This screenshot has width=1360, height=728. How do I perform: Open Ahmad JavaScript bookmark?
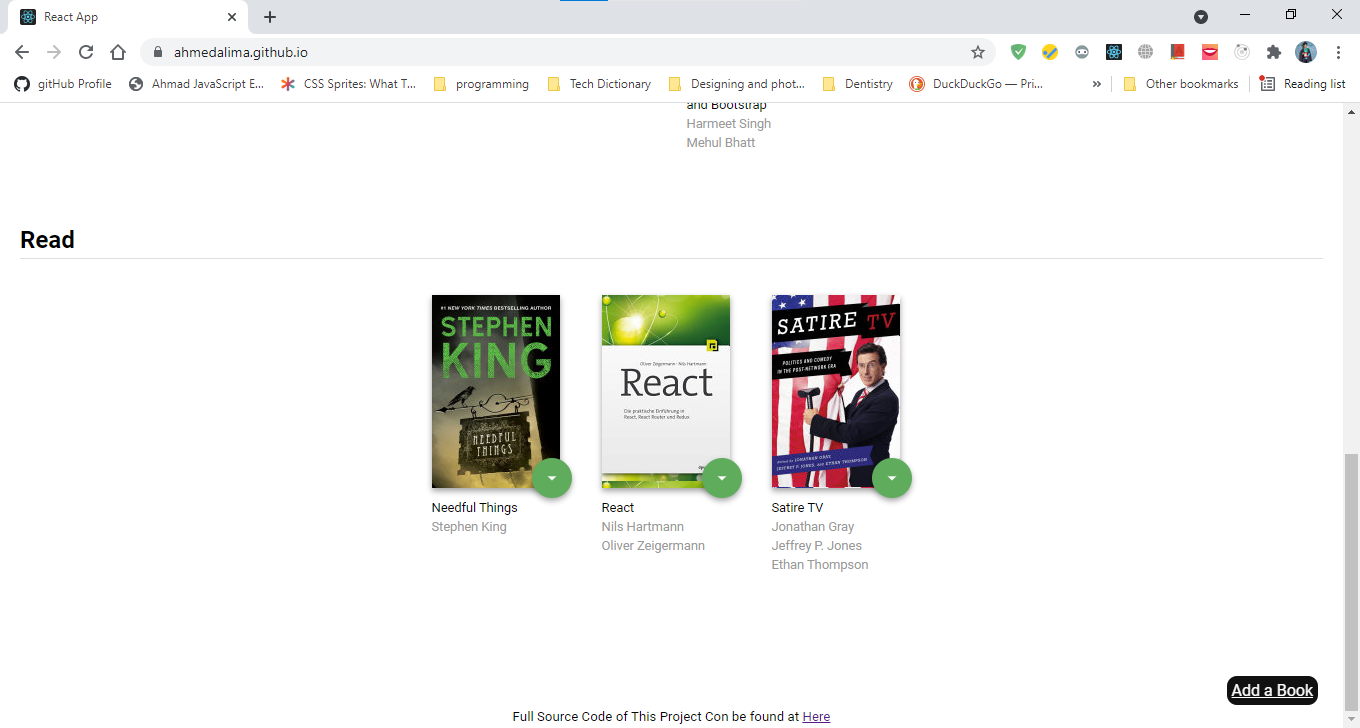(x=197, y=84)
